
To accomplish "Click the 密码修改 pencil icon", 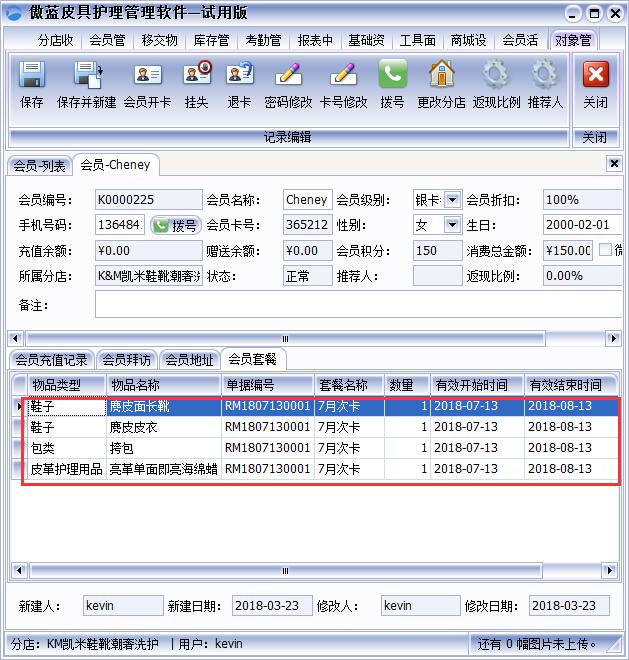I will [288, 76].
